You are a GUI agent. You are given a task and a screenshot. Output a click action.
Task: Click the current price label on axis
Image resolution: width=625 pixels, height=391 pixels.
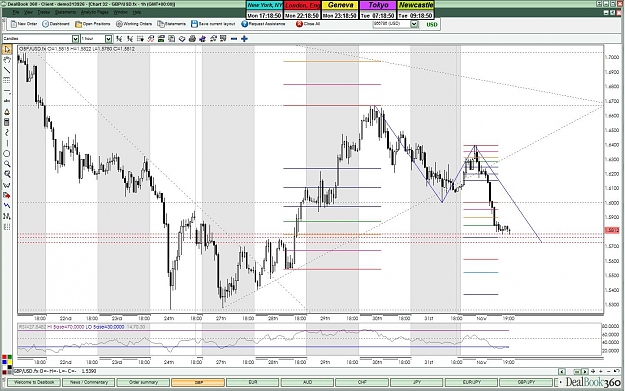pyautogui.click(x=612, y=230)
